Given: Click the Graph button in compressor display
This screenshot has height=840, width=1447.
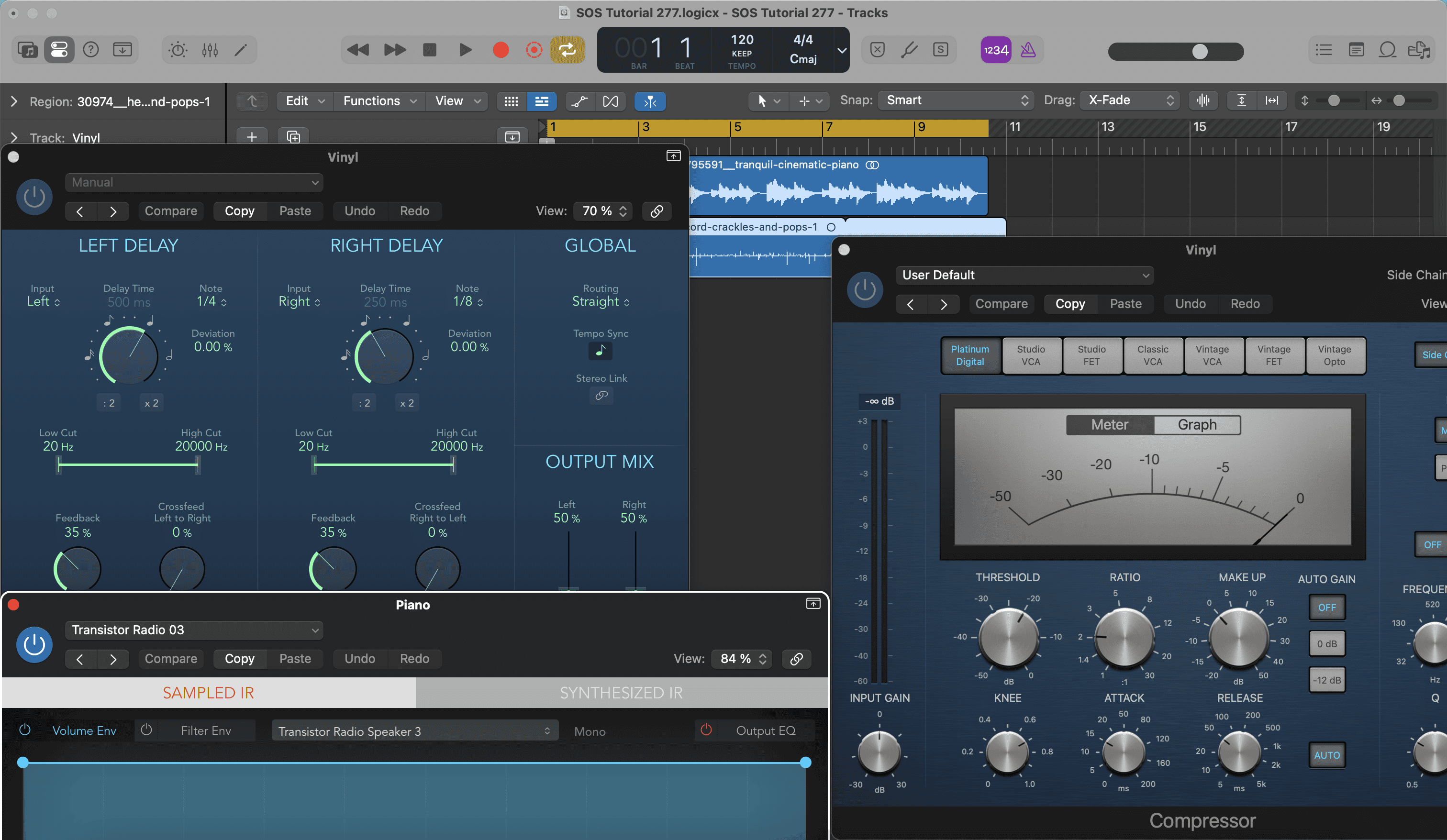Looking at the screenshot, I should pyautogui.click(x=1197, y=424).
